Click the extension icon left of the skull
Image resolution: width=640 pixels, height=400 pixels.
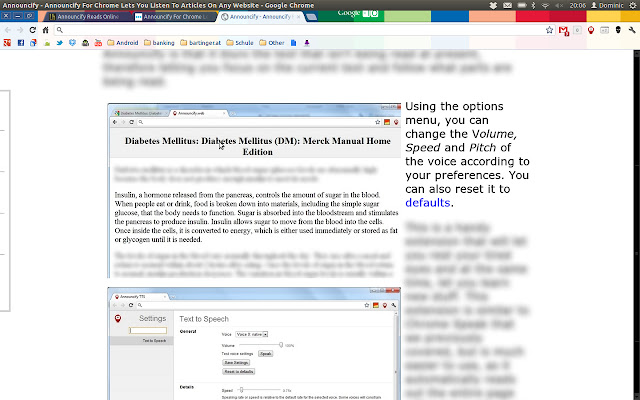coord(604,30)
